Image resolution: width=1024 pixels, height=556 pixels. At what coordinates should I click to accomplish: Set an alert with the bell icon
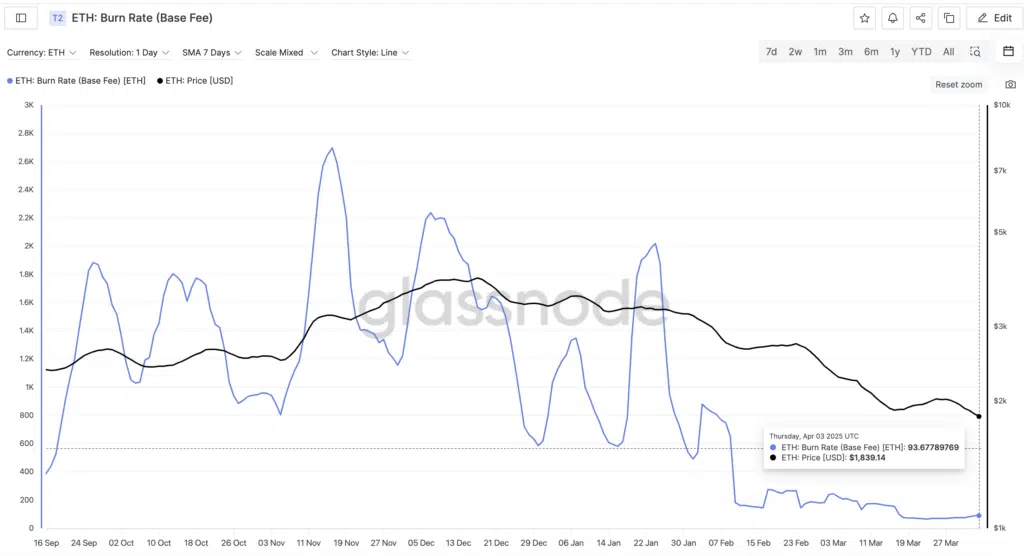click(x=892, y=18)
